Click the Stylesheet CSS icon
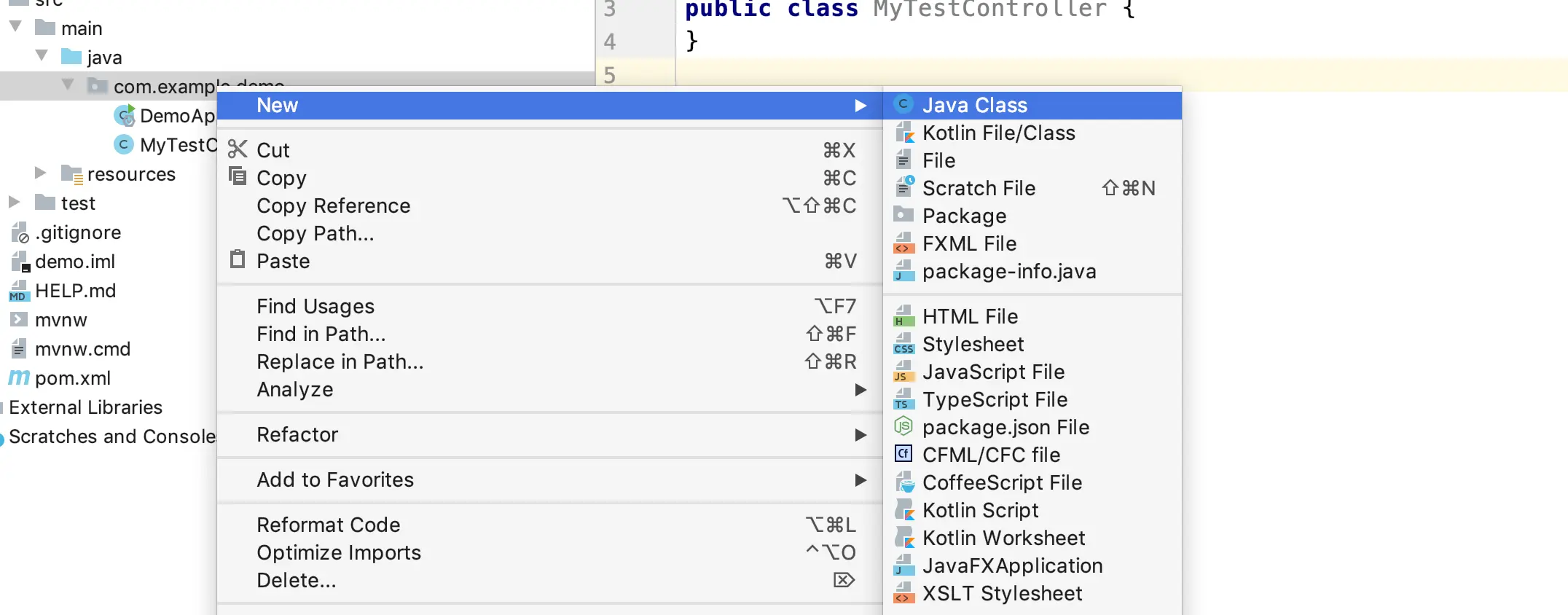Screen dimensions: 1568x615 pyautogui.click(x=903, y=344)
